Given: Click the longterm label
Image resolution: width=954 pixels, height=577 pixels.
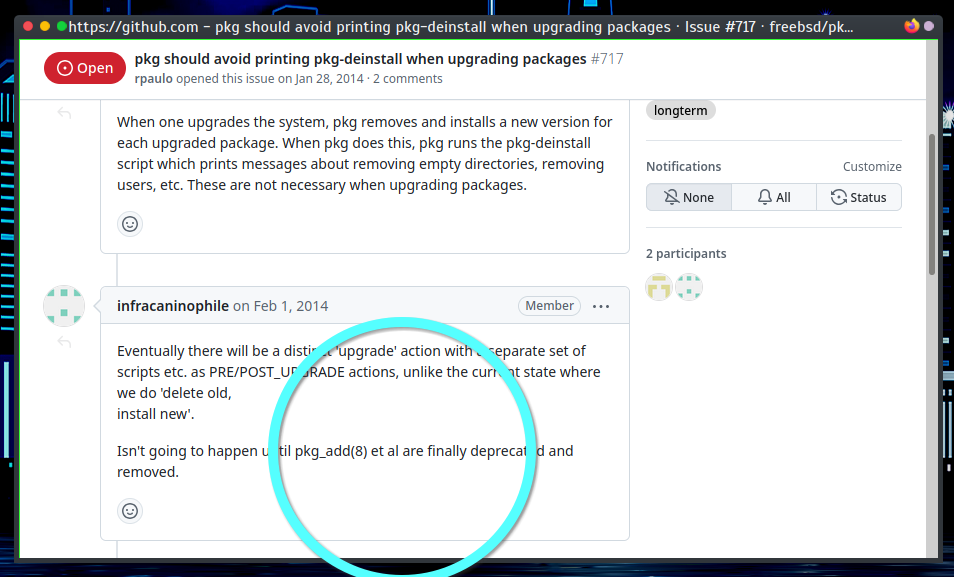Looking at the screenshot, I should pos(680,110).
